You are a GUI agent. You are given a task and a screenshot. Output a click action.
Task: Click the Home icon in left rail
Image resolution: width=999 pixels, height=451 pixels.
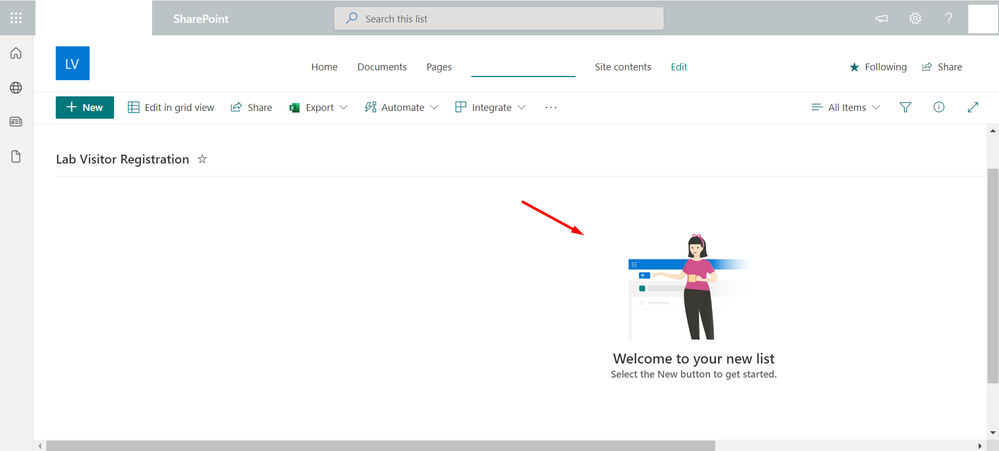(x=16, y=54)
